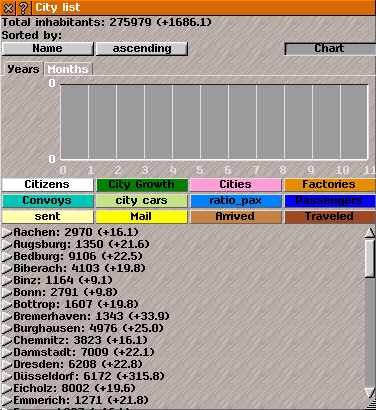Image resolution: width=376 pixels, height=410 pixels.
Task: Switch sort order with ascending button
Action: (142, 49)
